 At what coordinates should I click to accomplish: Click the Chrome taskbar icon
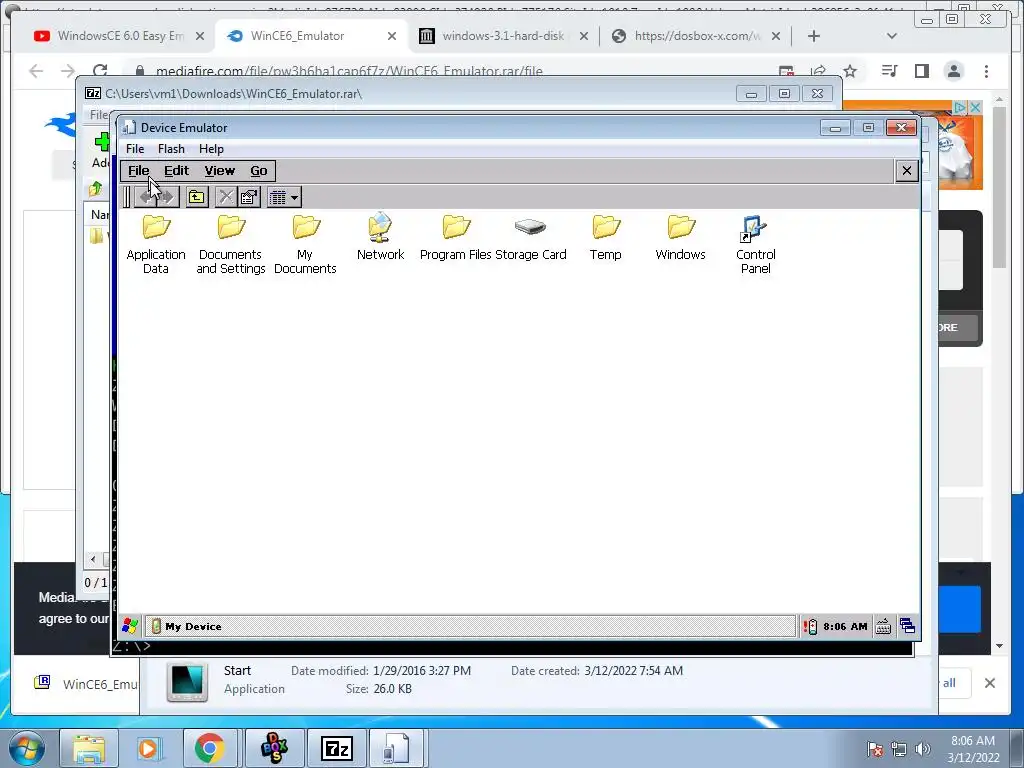(x=210, y=748)
